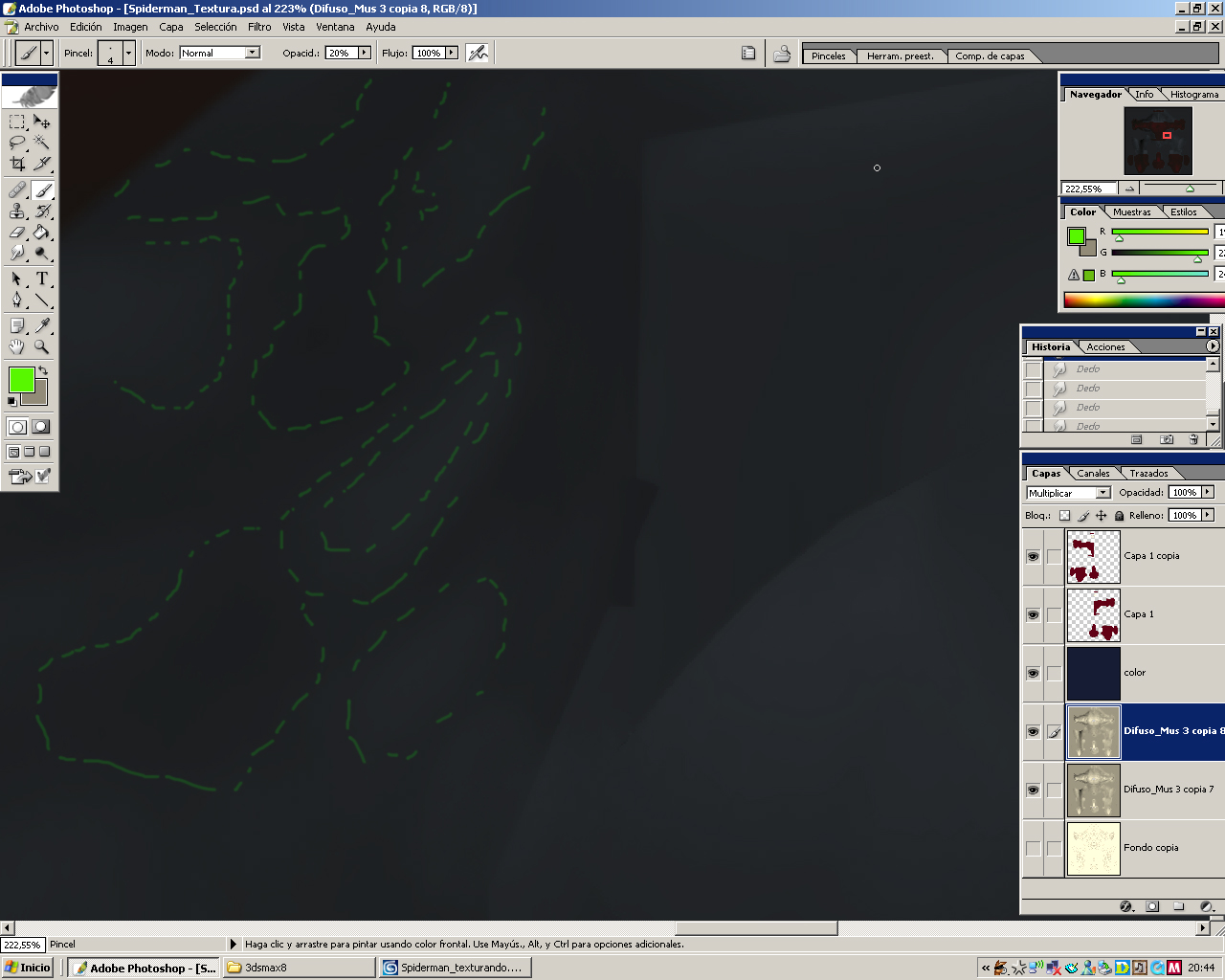The width and height of the screenshot is (1225, 980).
Task: Hide the Capa 1 layer
Action: (x=1033, y=614)
